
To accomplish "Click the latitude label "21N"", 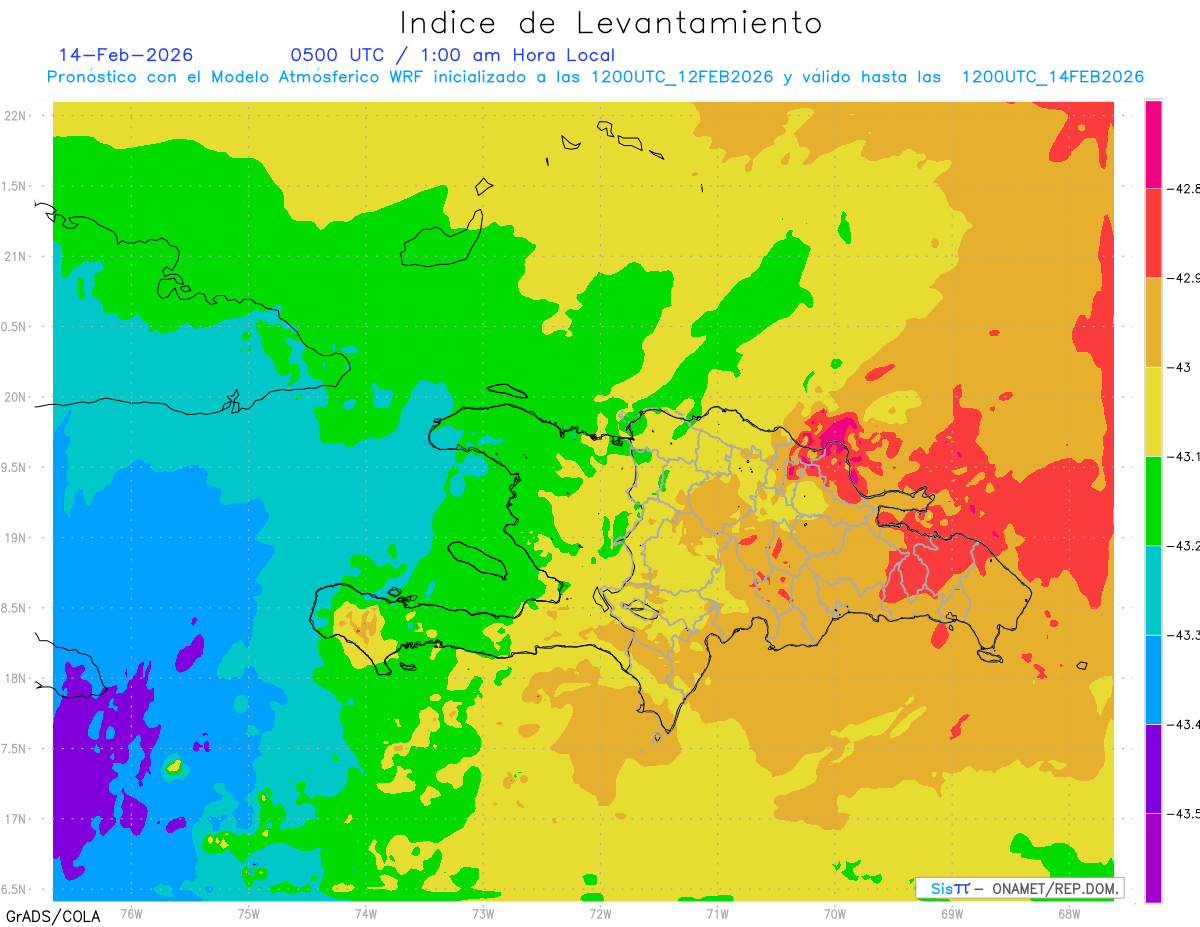I will (x=17, y=256).
